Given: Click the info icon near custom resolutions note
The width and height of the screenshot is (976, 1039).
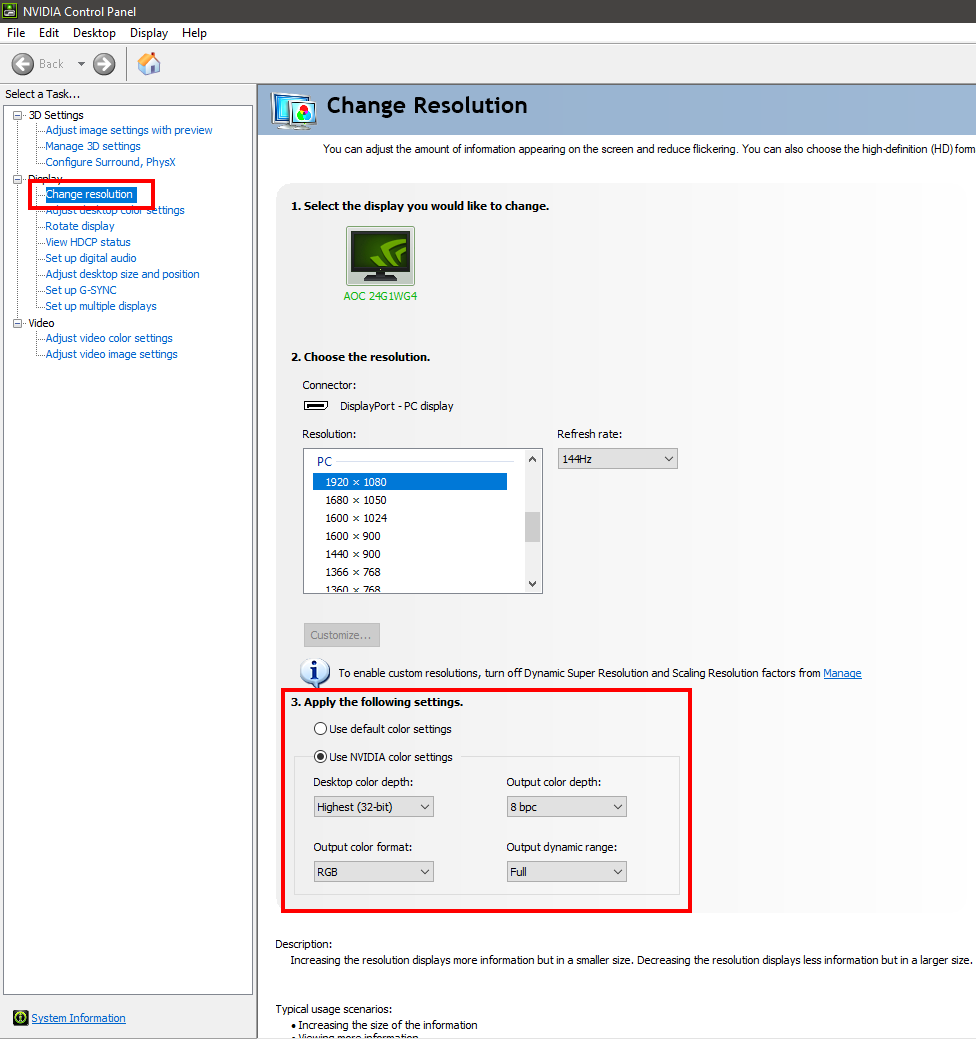Looking at the screenshot, I should [x=315, y=673].
